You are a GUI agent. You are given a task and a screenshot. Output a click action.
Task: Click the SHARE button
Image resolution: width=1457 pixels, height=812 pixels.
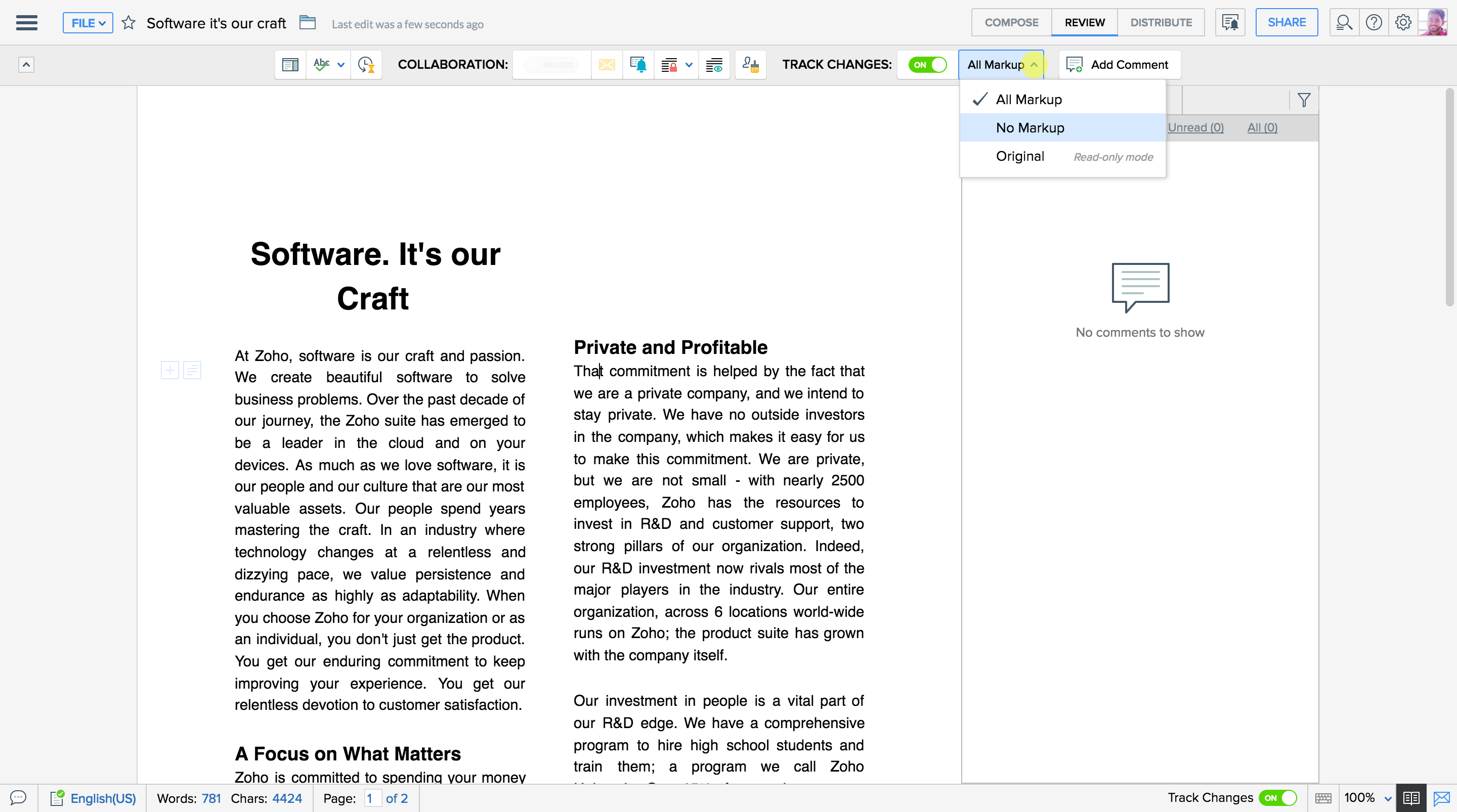1286,23
